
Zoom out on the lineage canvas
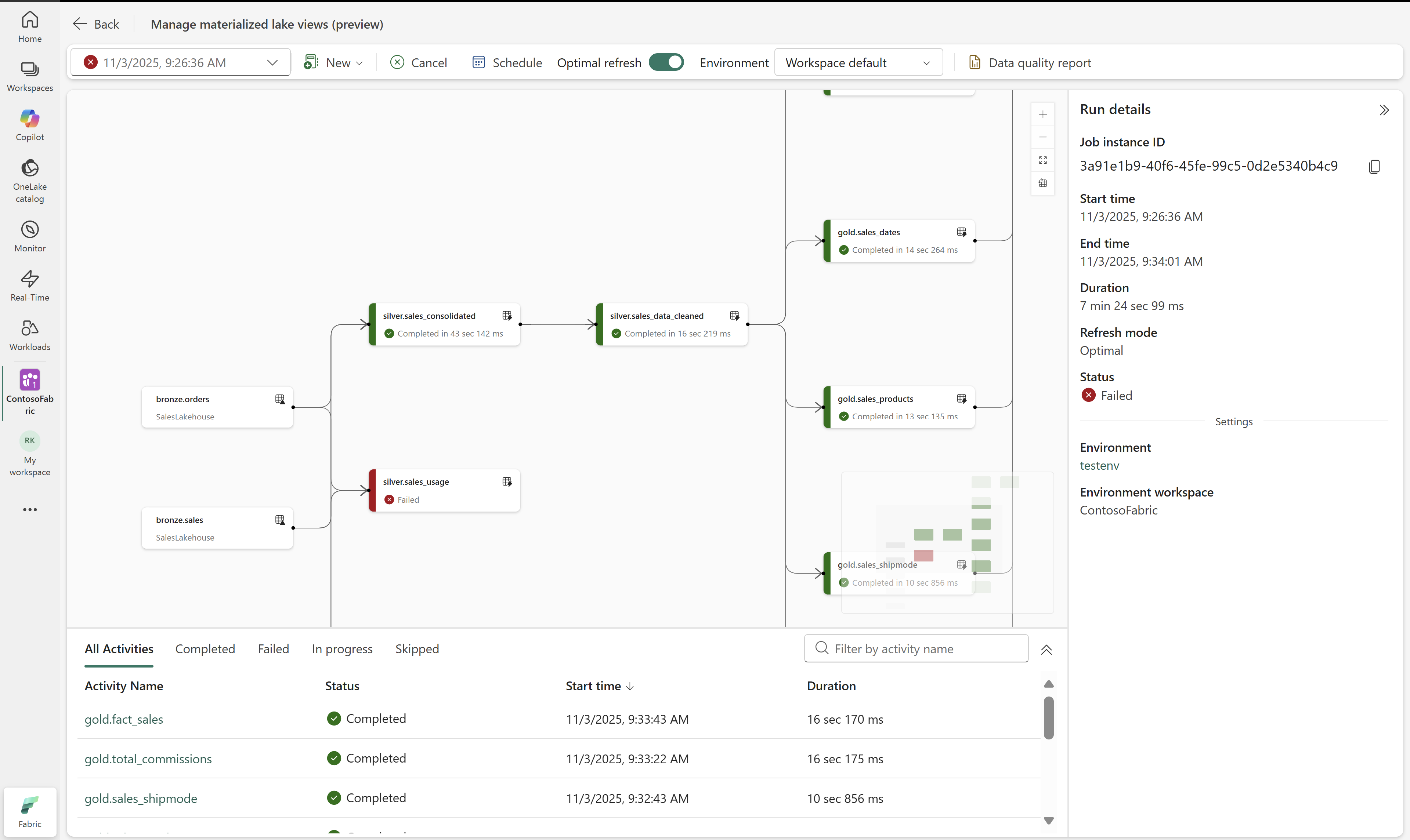point(1042,138)
